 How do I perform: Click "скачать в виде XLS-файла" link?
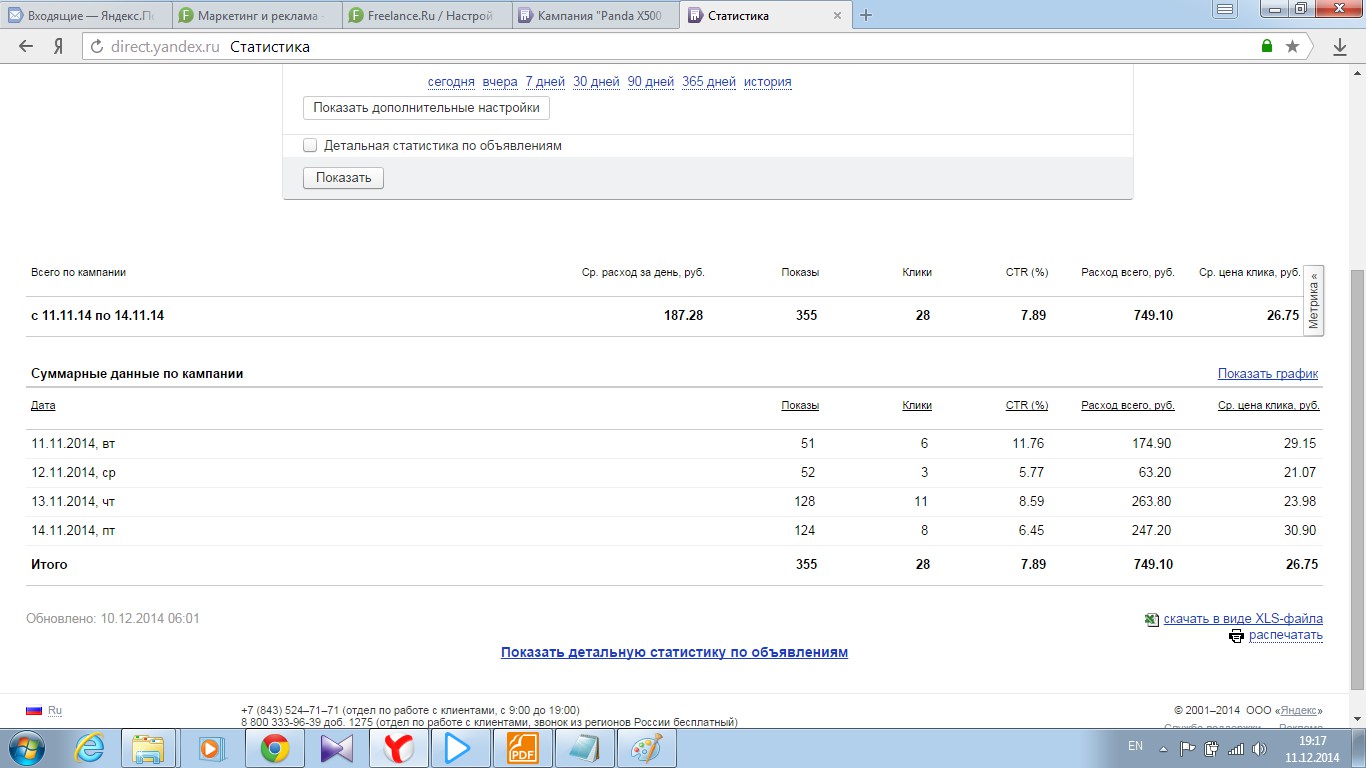click(1243, 619)
